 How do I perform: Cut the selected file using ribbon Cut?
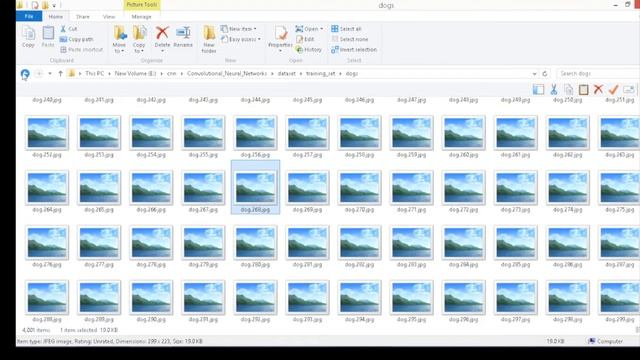pyautogui.click(x=69, y=29)
